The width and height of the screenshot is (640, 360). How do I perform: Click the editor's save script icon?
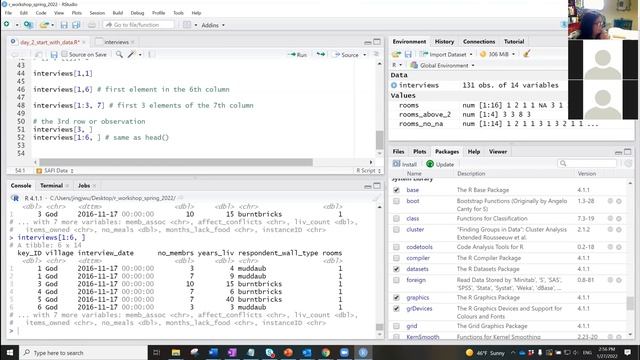click(54, 54)
